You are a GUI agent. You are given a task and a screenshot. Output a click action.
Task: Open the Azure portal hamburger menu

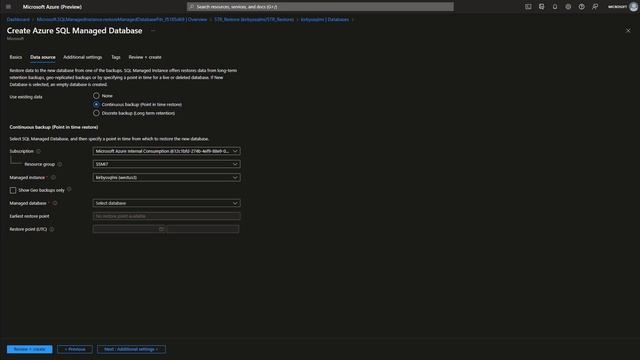8,7
